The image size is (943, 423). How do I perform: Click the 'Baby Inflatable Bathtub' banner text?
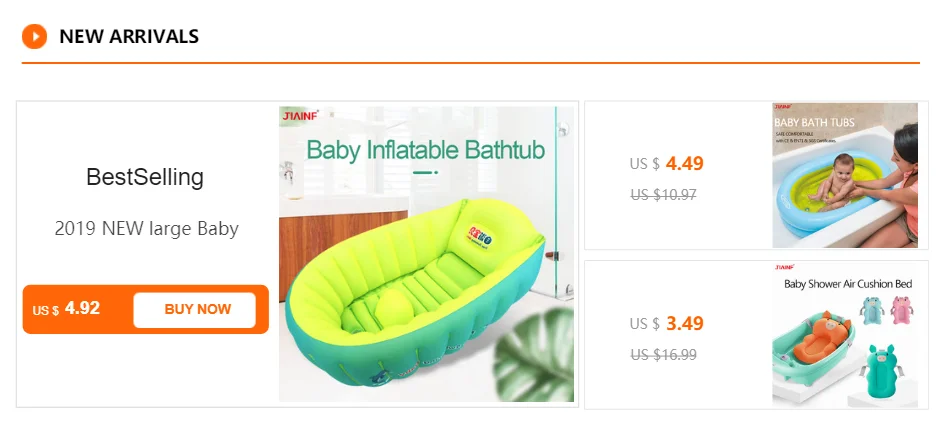(425, 151)
